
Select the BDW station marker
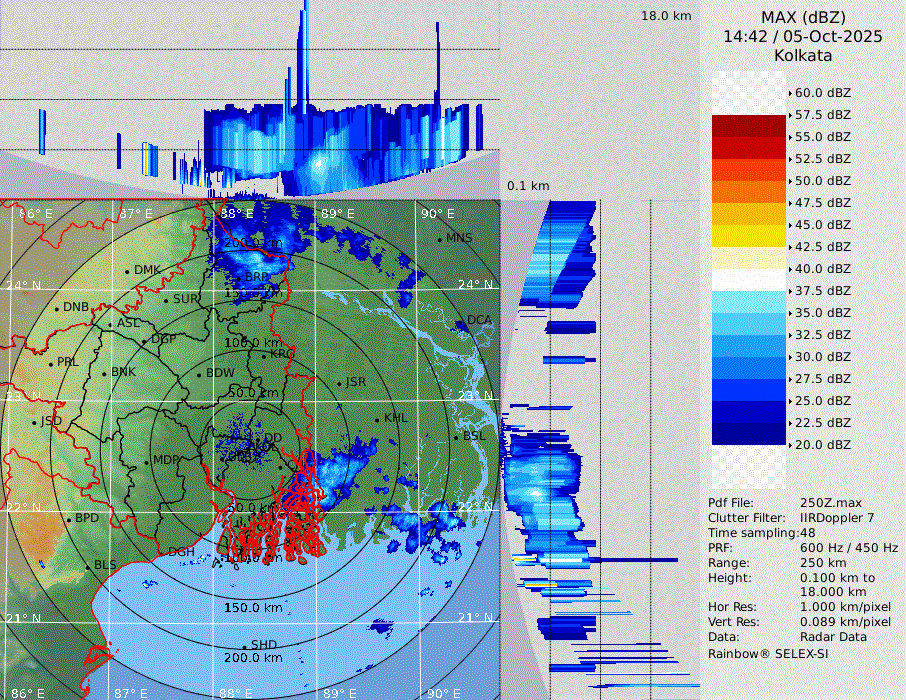pos(199,375)
